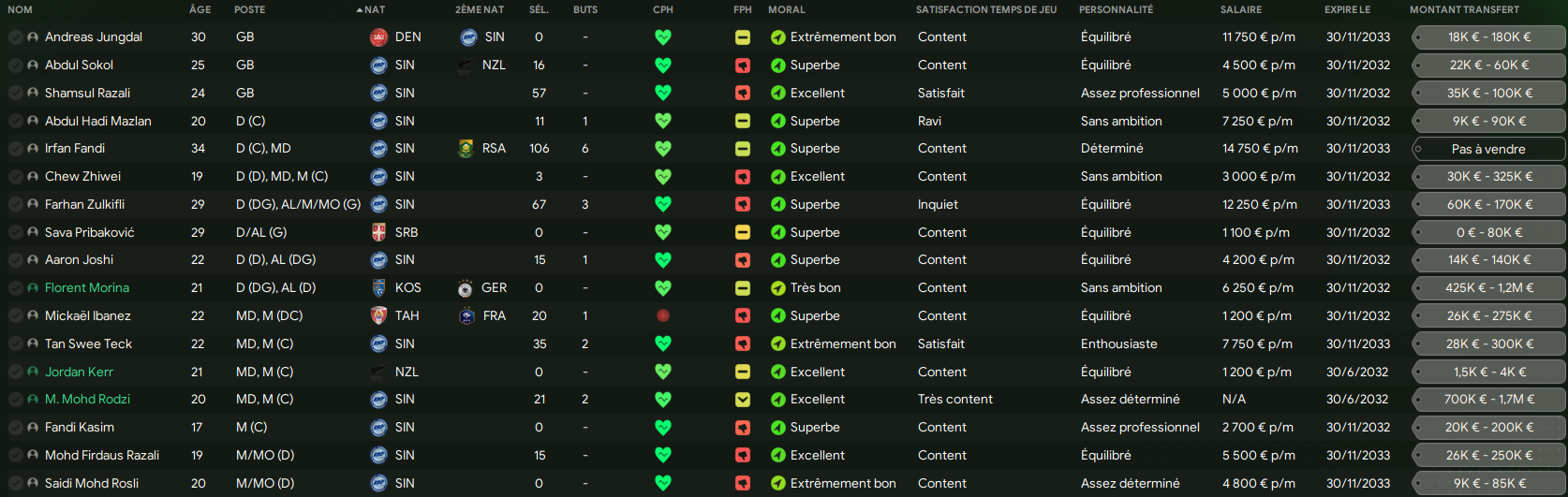Sort players by the SALAIRE column header
1568x497 pixels.
coord(1241,9)
